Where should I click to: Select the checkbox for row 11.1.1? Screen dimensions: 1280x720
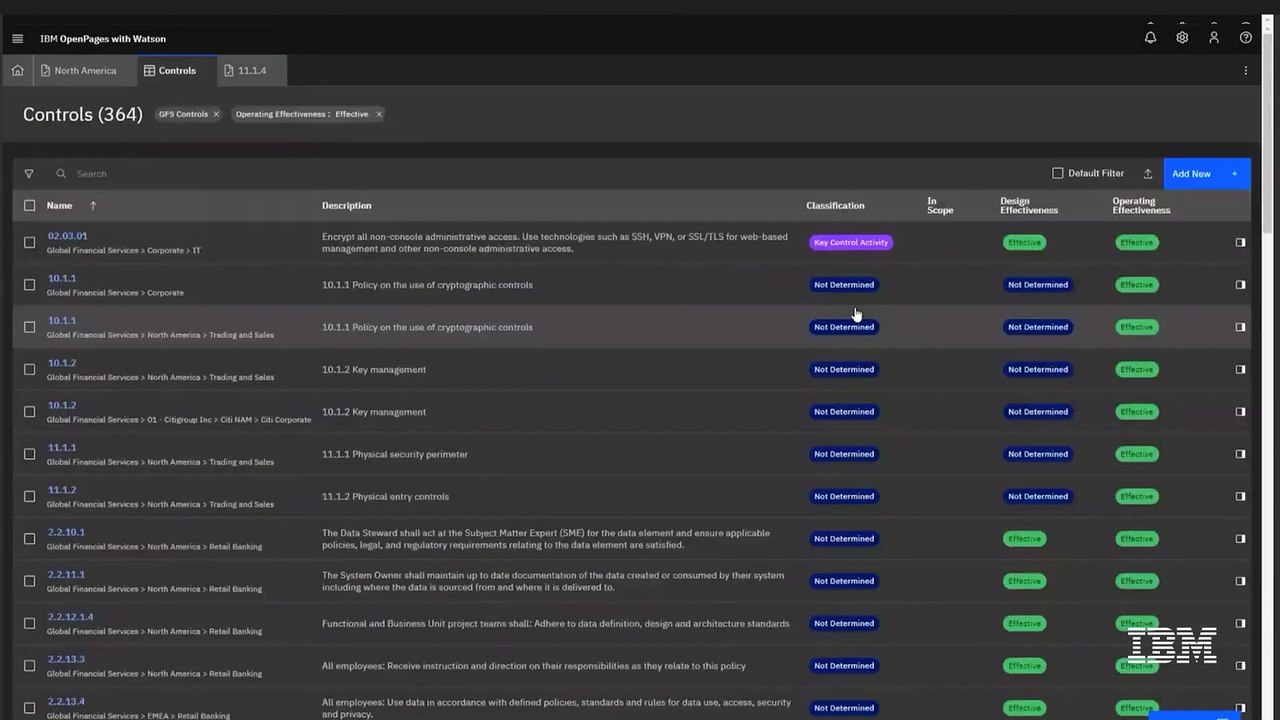[29, 454]
